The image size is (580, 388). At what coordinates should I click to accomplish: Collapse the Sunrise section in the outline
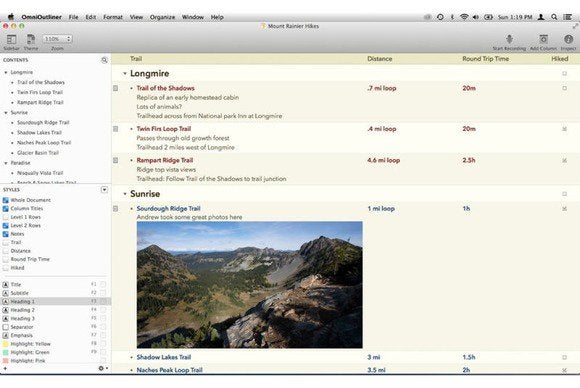(x=125, y=194)
